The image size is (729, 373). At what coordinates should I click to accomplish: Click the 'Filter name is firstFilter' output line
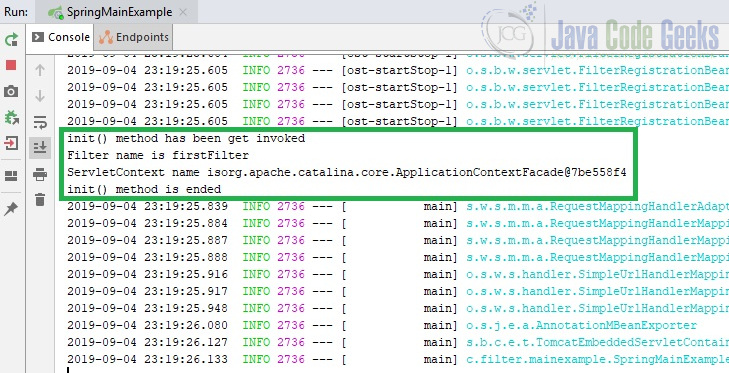tap(158, 155)
